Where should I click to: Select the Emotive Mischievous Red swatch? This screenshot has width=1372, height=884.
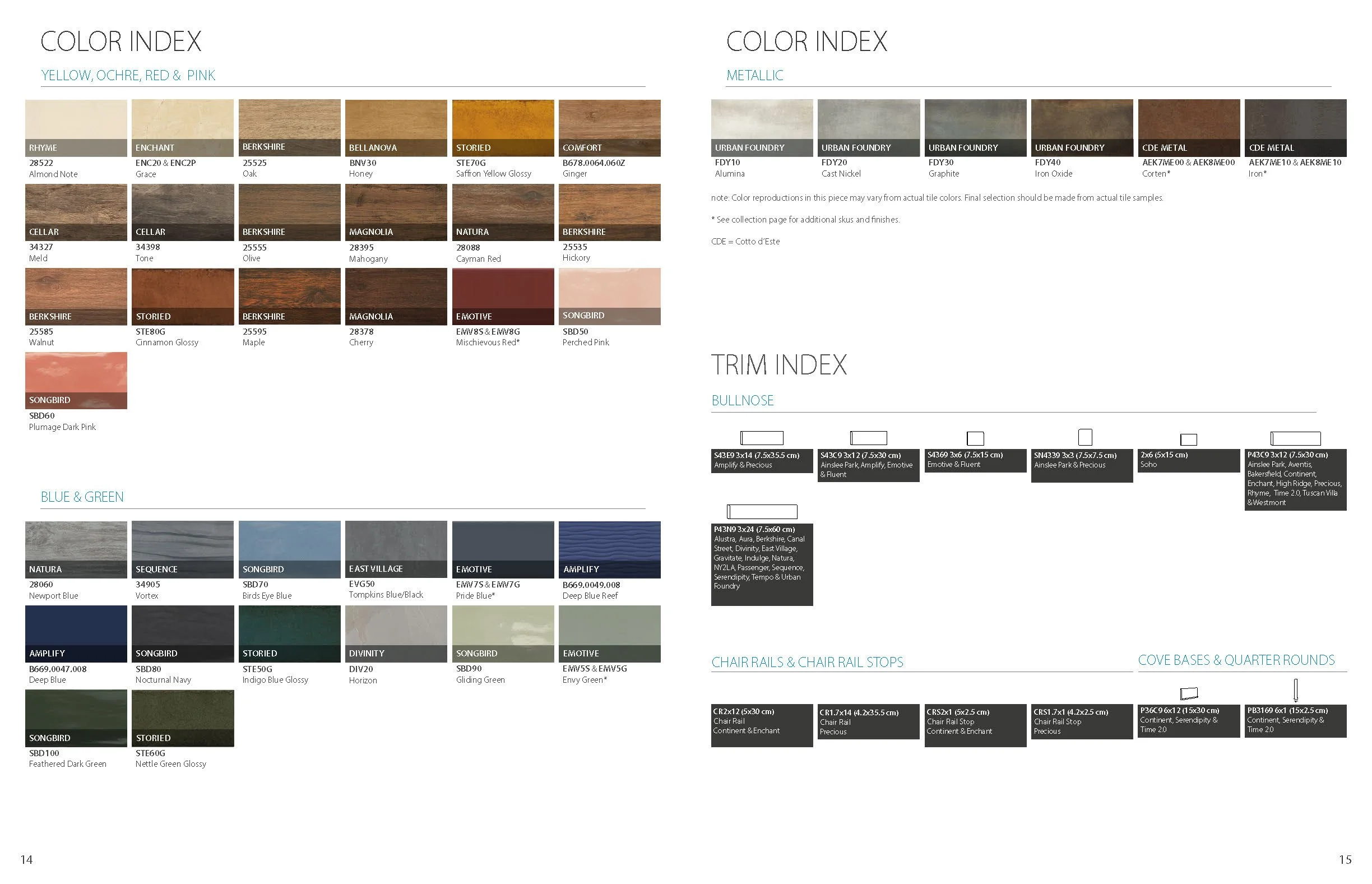503,296
